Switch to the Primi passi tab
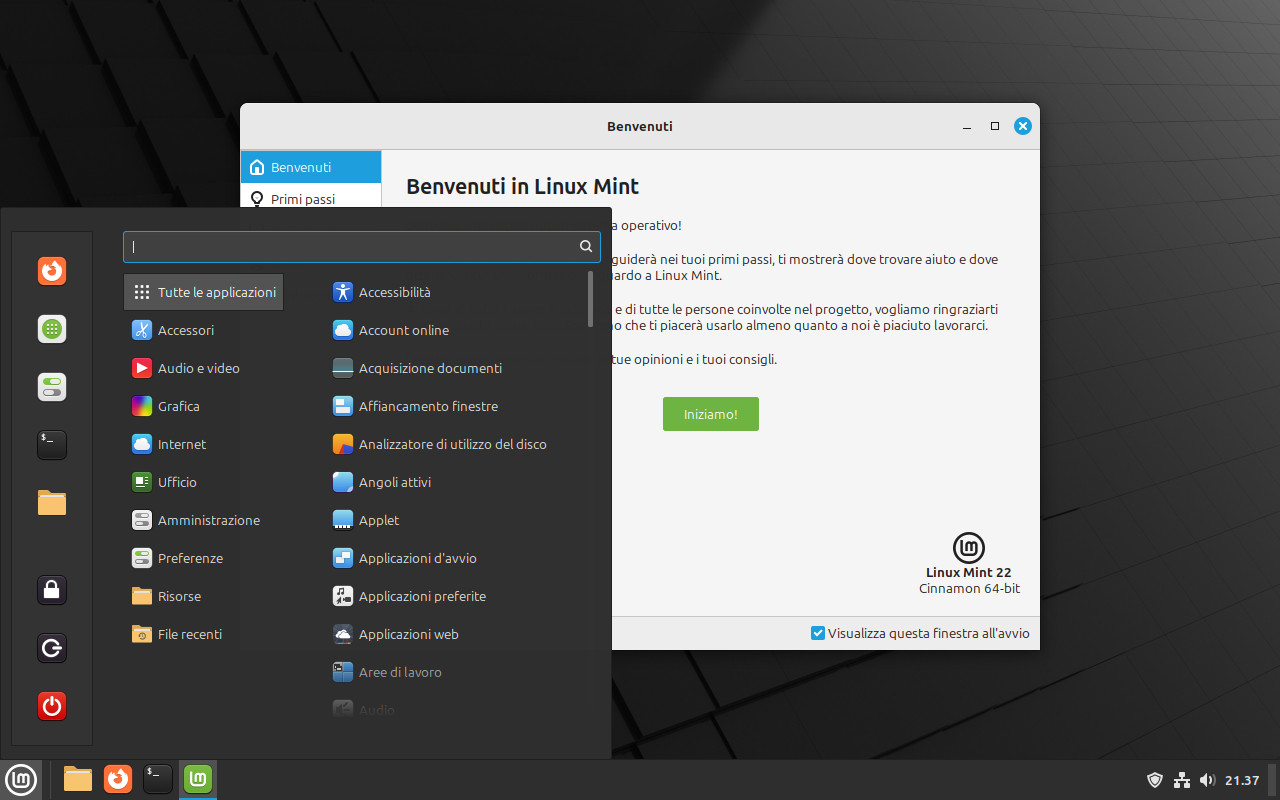1280x800 pixels. (303, 199)
